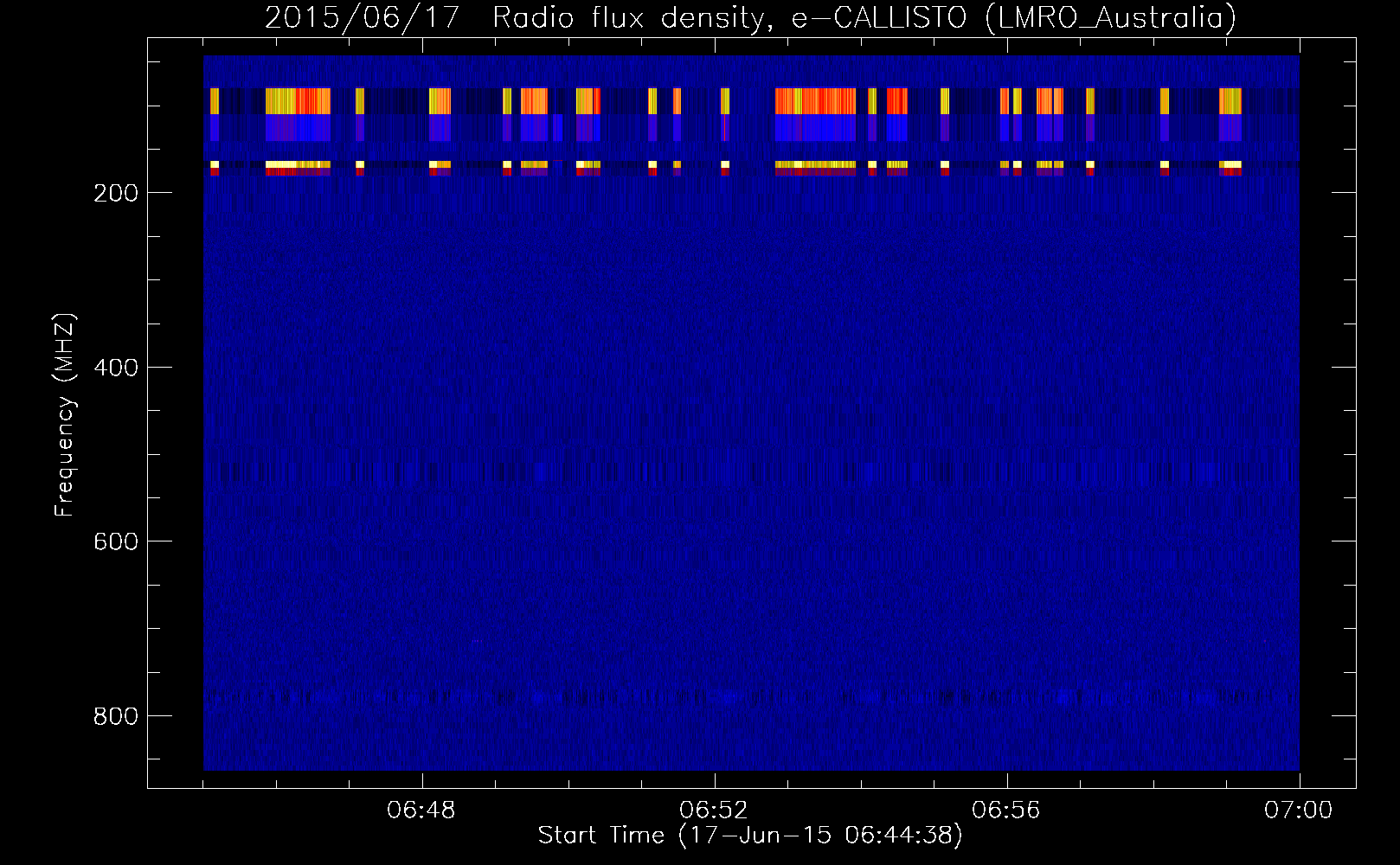This screenshot has width=1400, height=865.
Task: Select the 06:48 time tick label
Action: tap(421, 811)
